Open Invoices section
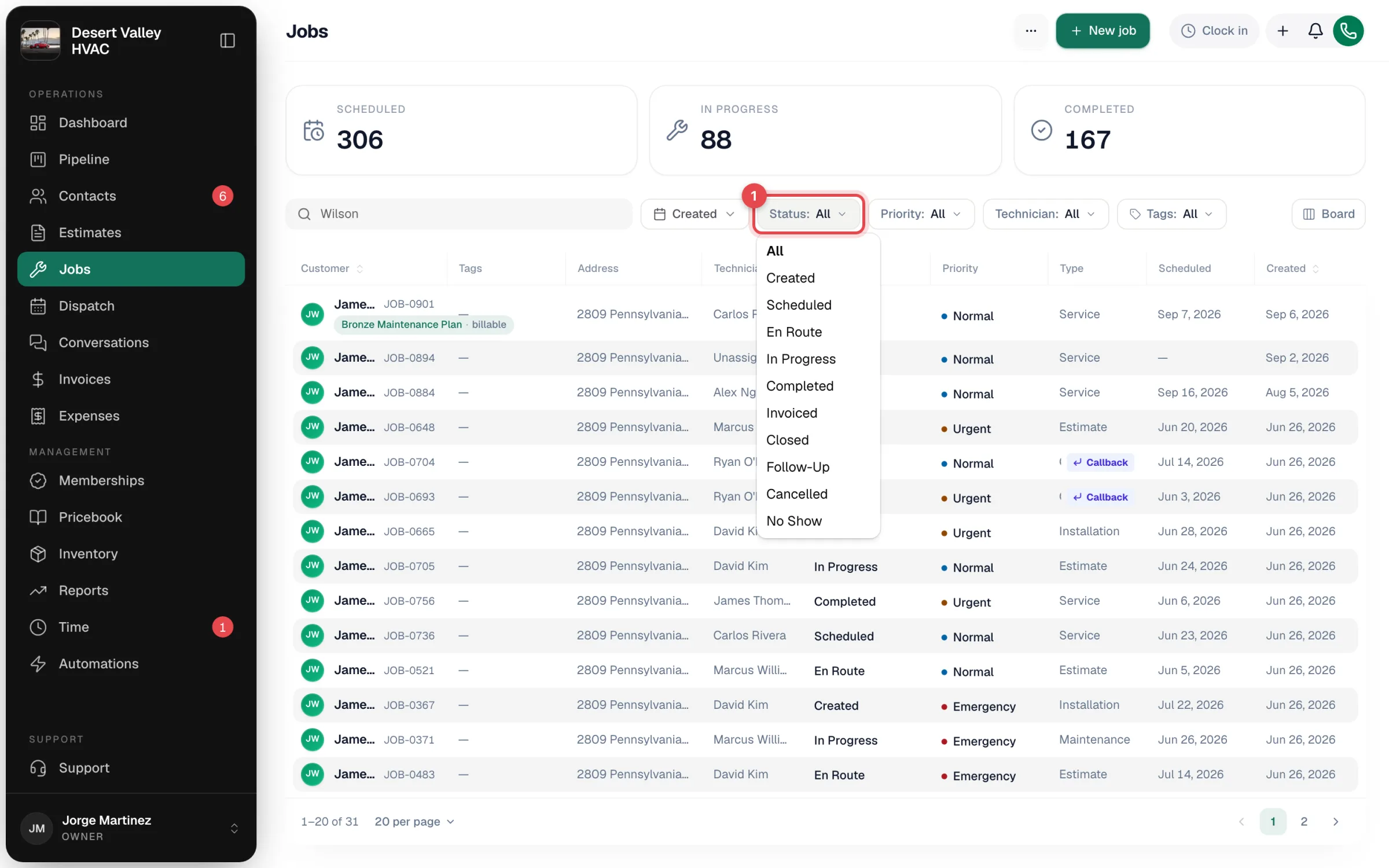 coord(131,379)
